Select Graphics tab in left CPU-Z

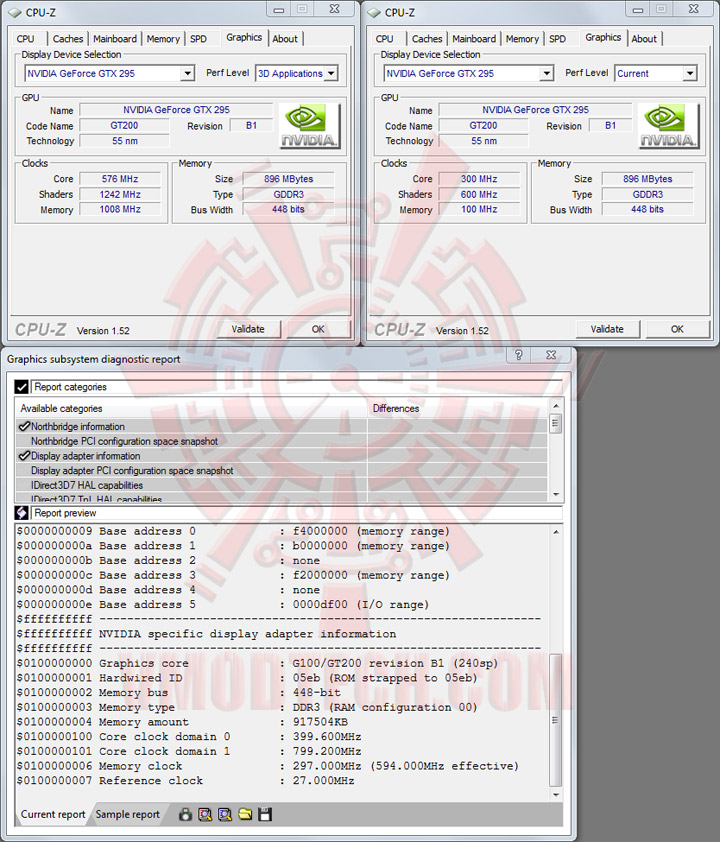pos(244,37)
